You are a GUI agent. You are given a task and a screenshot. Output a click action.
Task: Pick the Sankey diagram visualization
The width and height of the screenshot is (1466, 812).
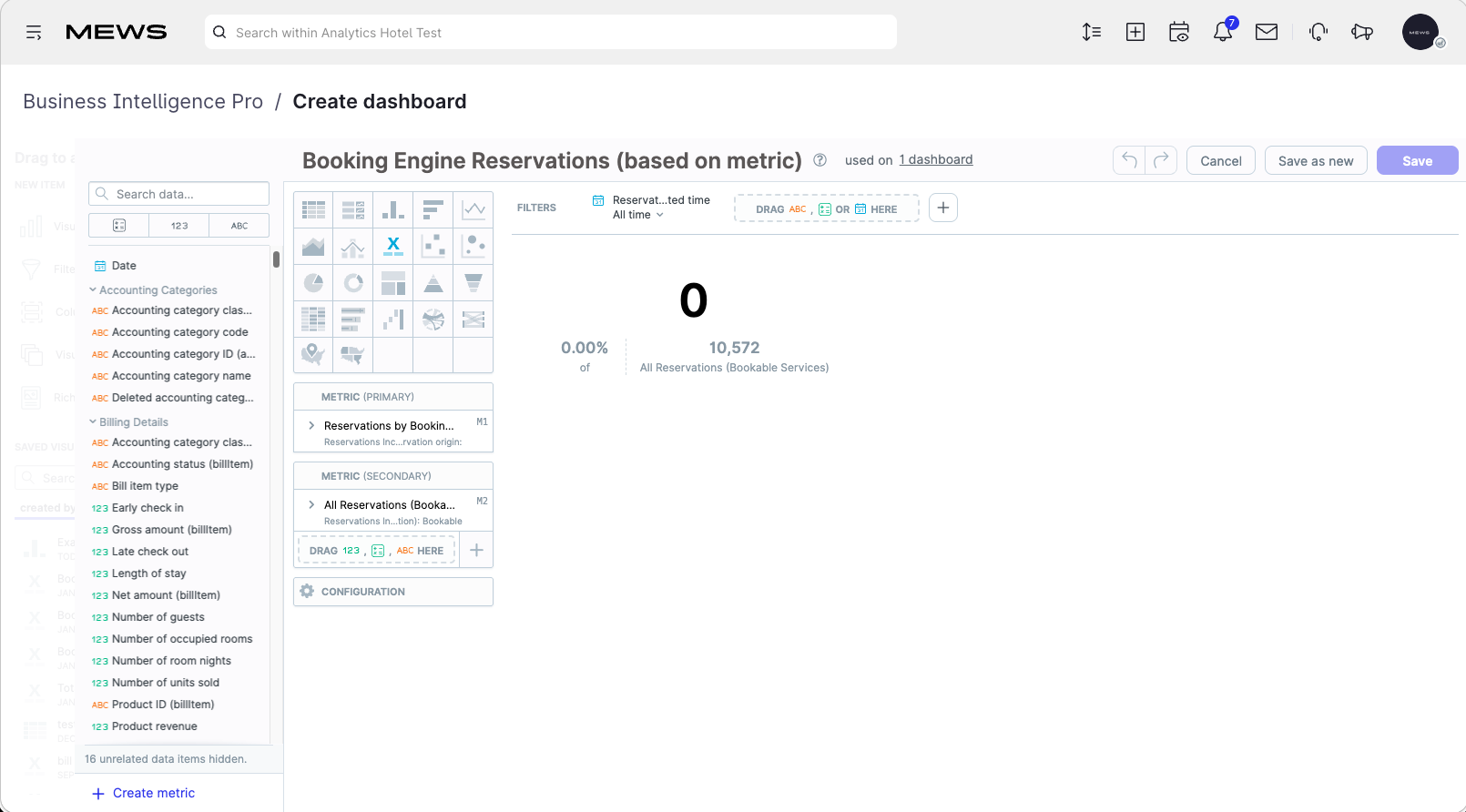(x=473, y=319)
